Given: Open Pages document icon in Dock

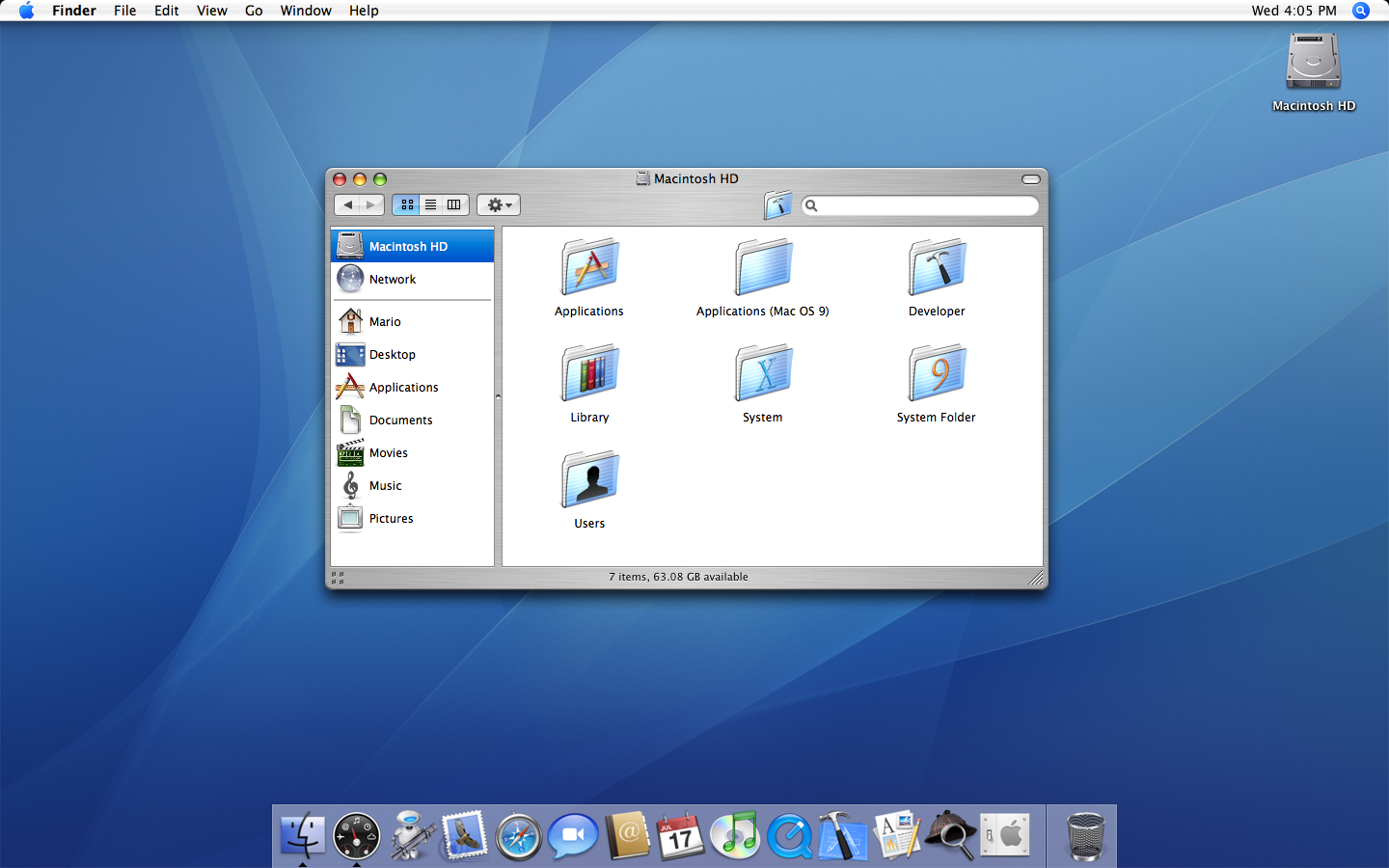Looking at the screenshot, I should coord(897,835).
